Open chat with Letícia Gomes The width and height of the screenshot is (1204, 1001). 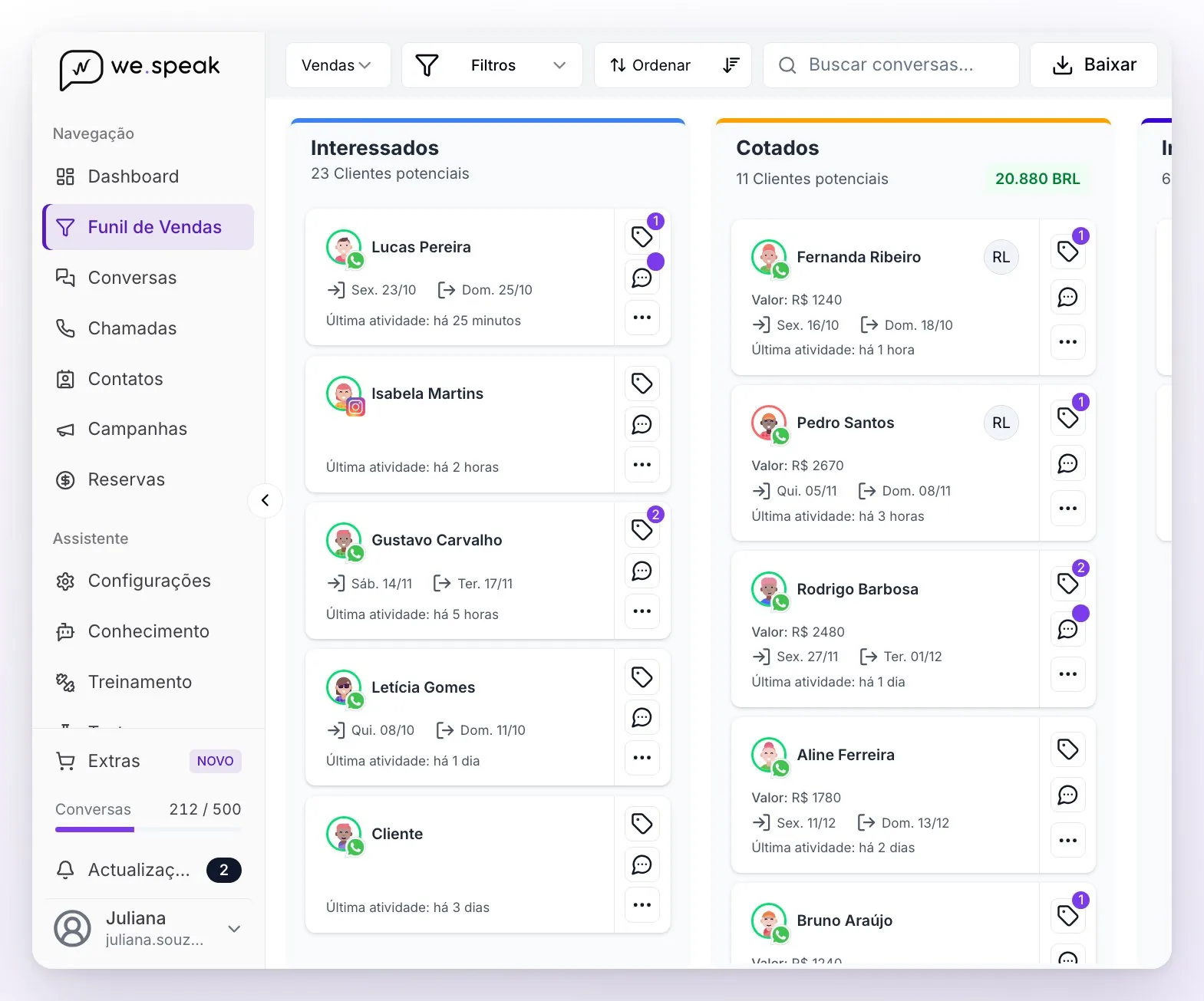[x=642, y=717]
